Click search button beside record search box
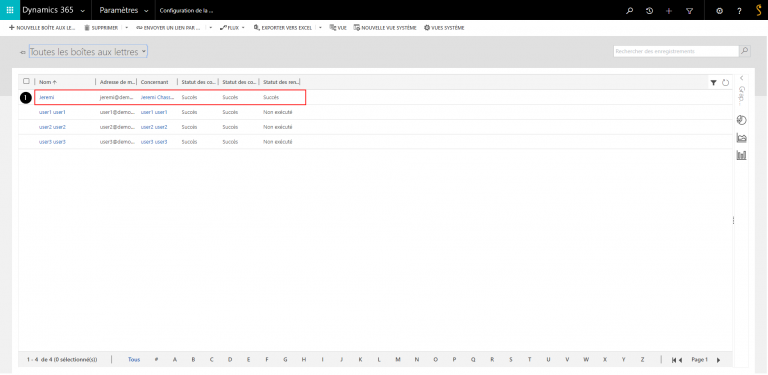Image resolution: width=768 pixels, height=375 pixels. [744, 51]
